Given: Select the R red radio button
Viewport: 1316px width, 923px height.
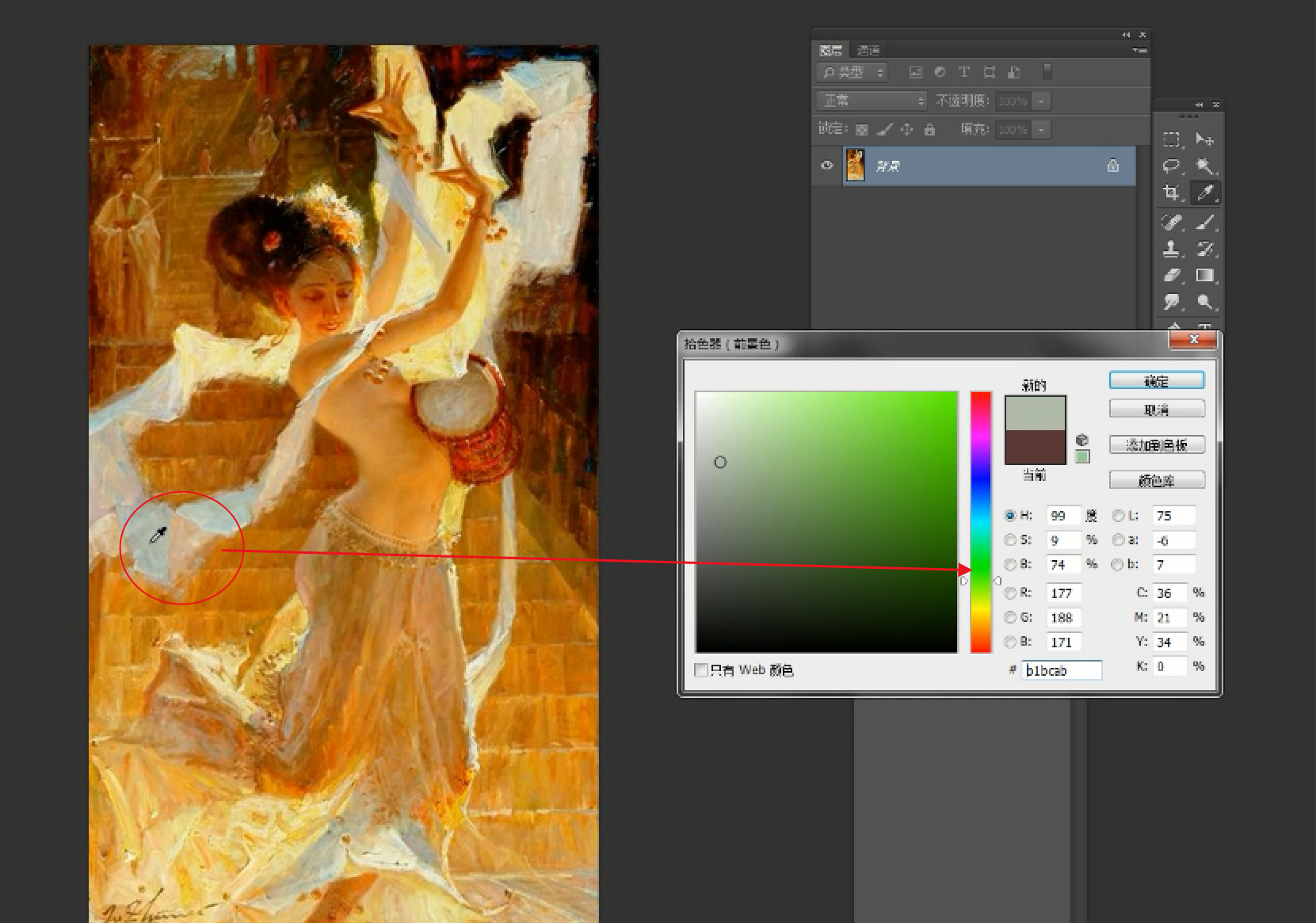Looking at the screenshot, I should pyautogui.click(x=1010, y=593).
